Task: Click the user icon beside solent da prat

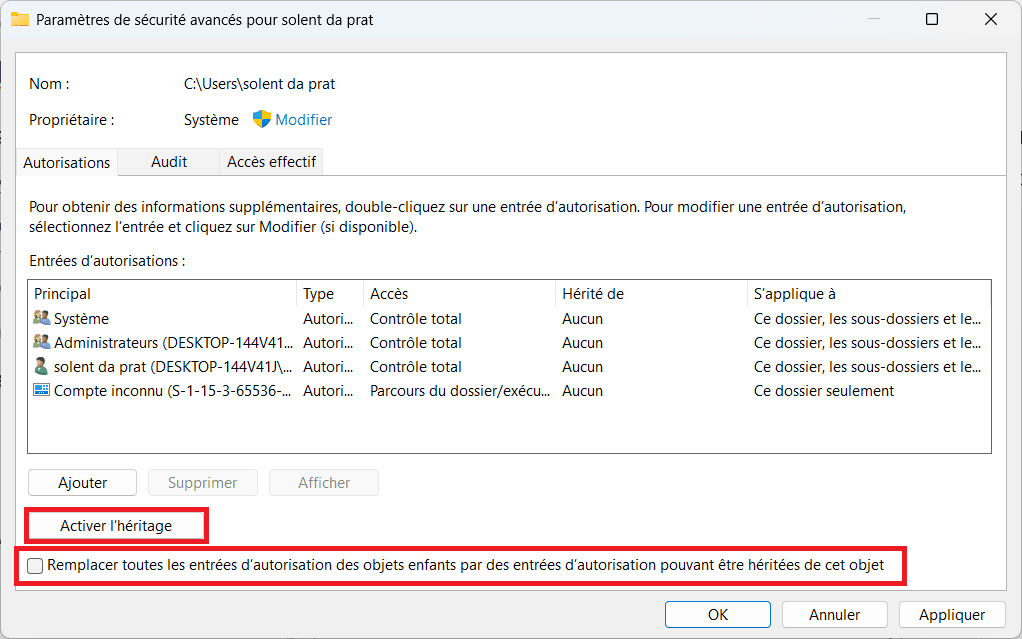Action: (x=42, y=366)
